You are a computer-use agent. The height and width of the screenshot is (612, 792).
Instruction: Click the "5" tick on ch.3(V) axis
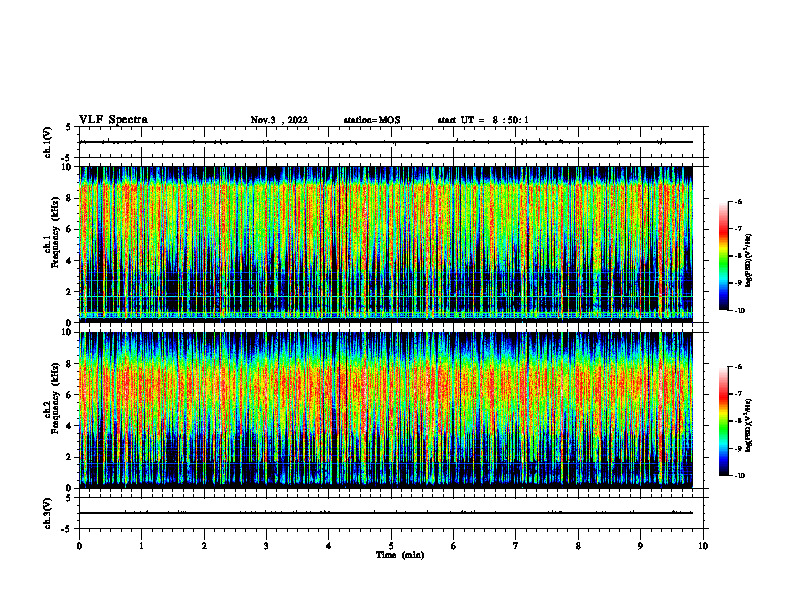click(69, 498)
